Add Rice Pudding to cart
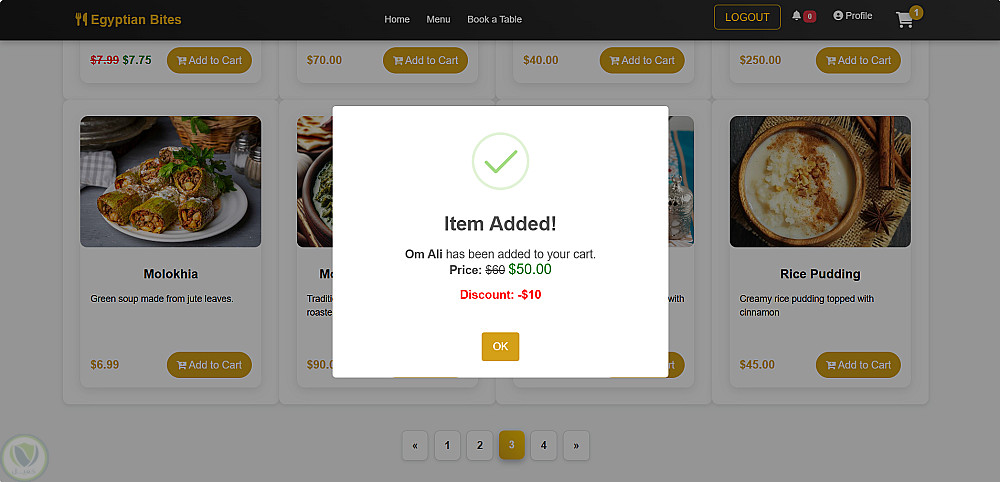The image size is (1000, 482). click(x=858, y=365)
